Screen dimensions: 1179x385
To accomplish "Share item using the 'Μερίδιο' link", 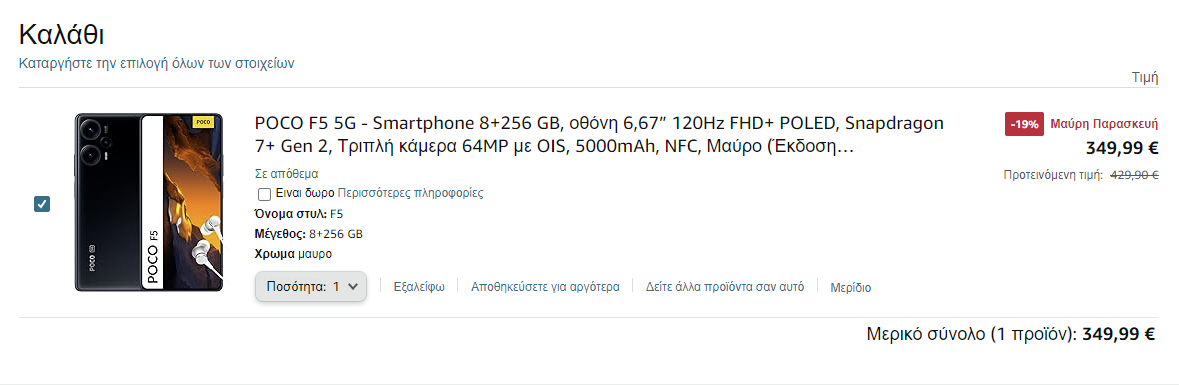I will coord(850,287).
